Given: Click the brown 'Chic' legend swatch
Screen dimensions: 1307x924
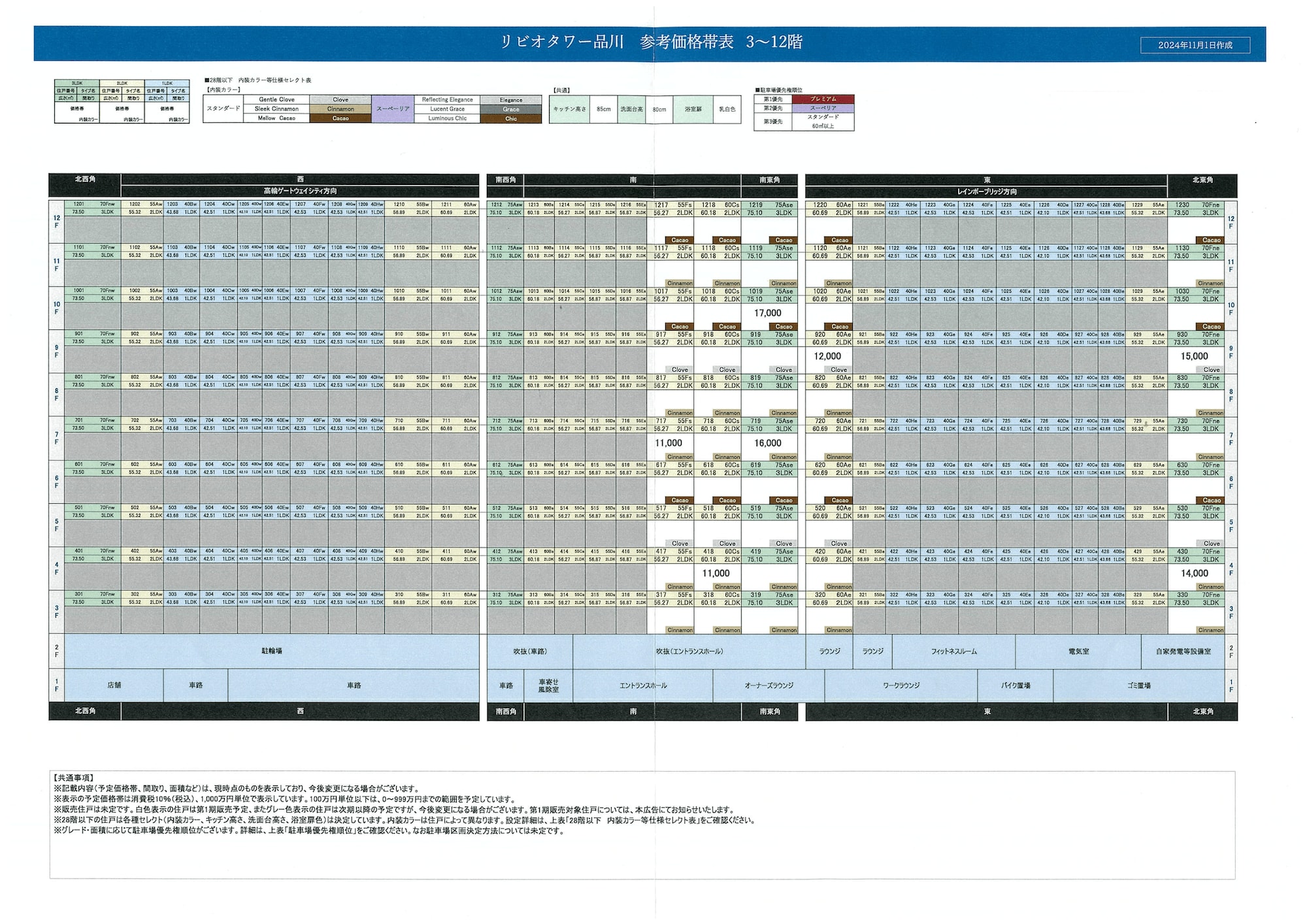Looking at the screenshot, I should click(x=511, y=119).
